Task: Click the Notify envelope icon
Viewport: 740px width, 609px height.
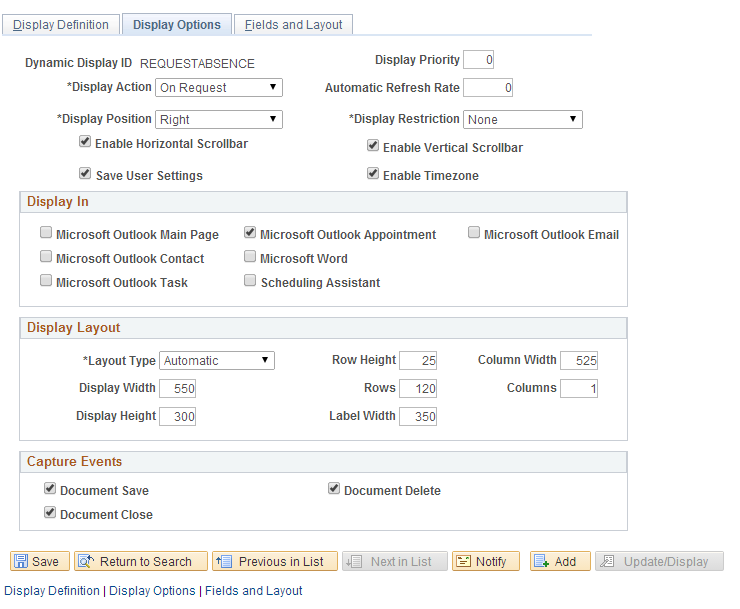Action: tap(464, 561)
